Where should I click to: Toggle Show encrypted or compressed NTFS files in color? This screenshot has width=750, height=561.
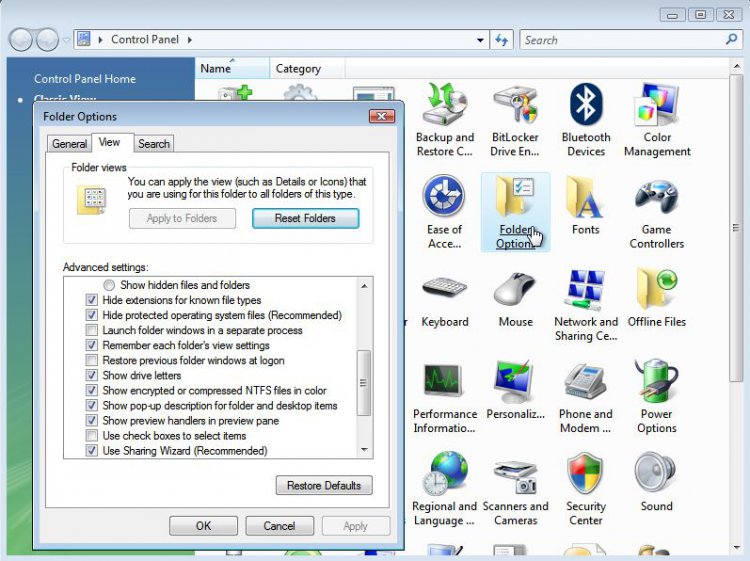tap(91, 391)
